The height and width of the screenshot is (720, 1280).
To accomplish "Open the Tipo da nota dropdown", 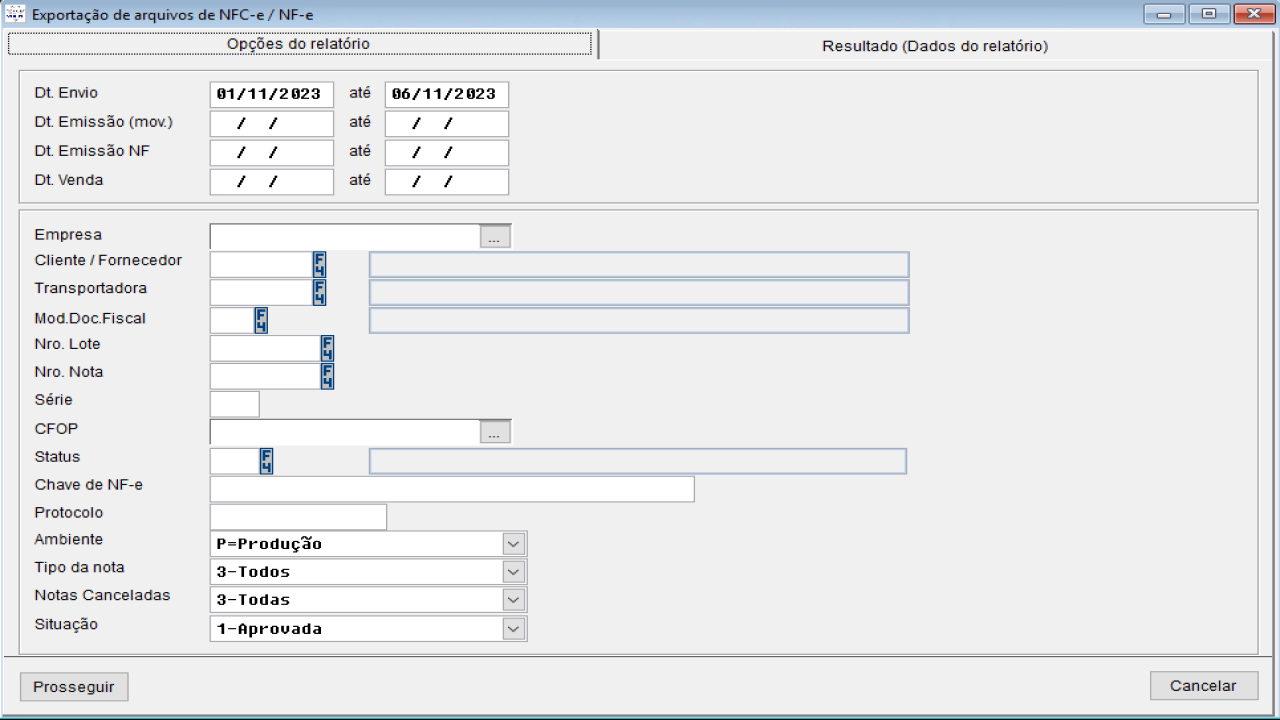I will (513, 572).
